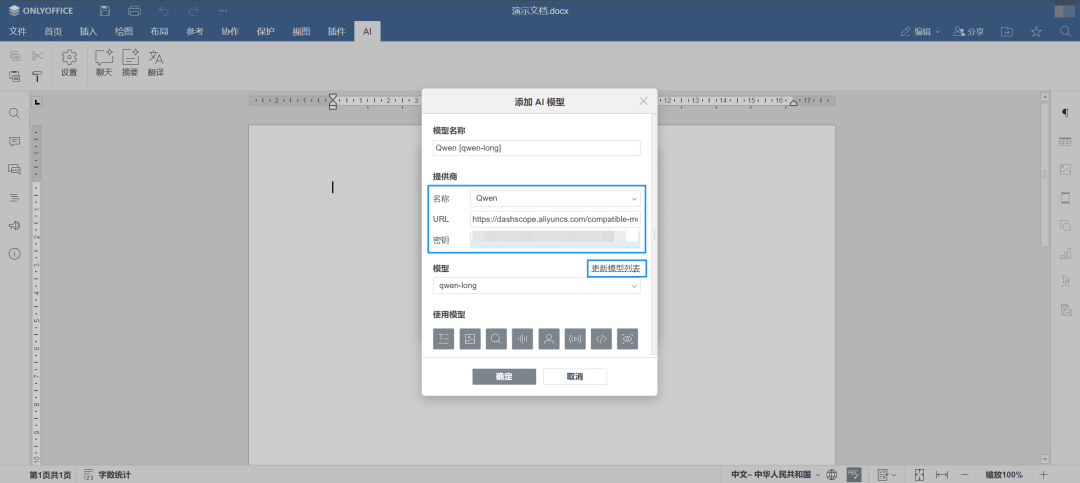Open table settings in right sidebar
The width and height of the screenshot is (1080, 483).
[1066, 141]
